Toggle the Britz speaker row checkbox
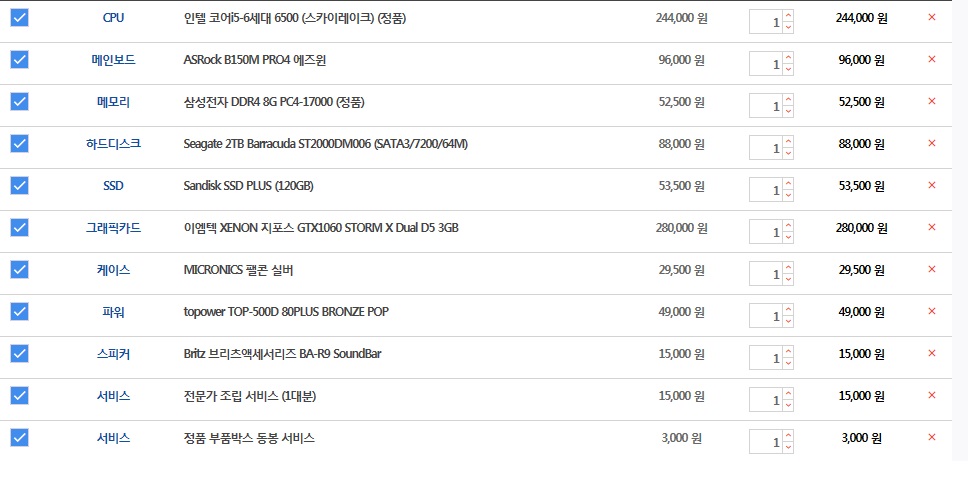 (19, 353)
